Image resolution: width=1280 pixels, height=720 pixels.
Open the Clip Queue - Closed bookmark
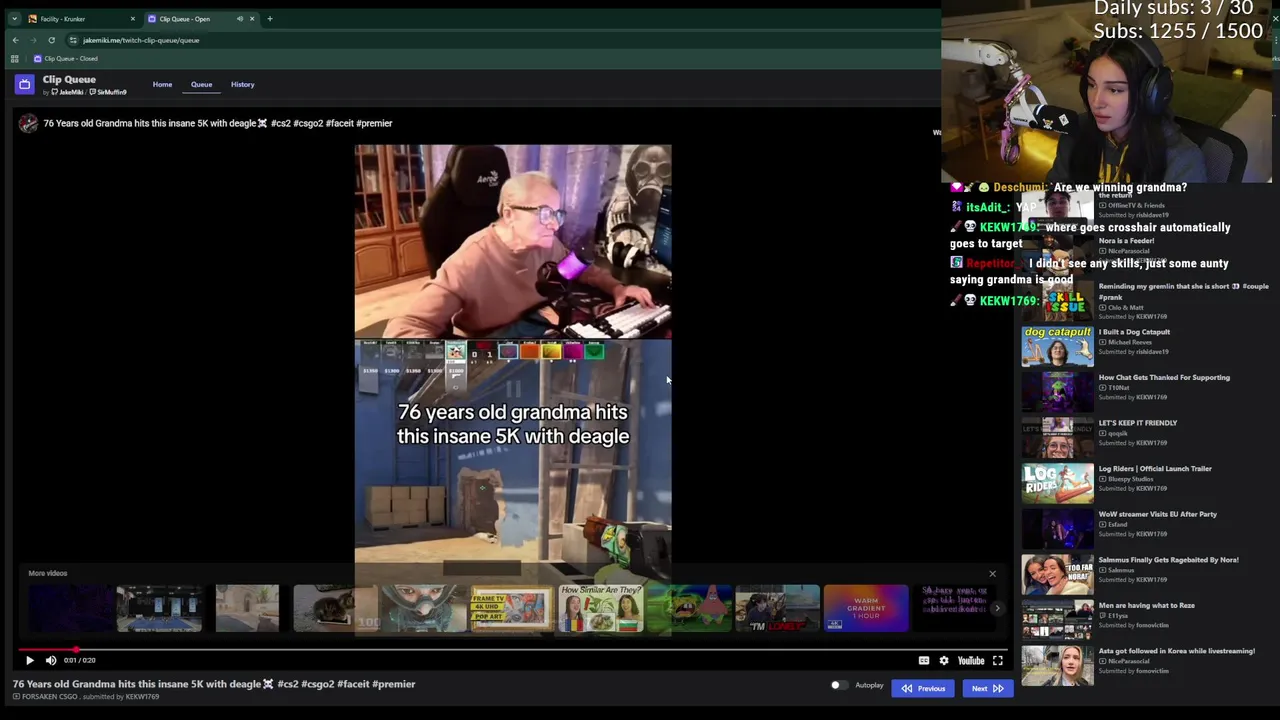(65, 58)
